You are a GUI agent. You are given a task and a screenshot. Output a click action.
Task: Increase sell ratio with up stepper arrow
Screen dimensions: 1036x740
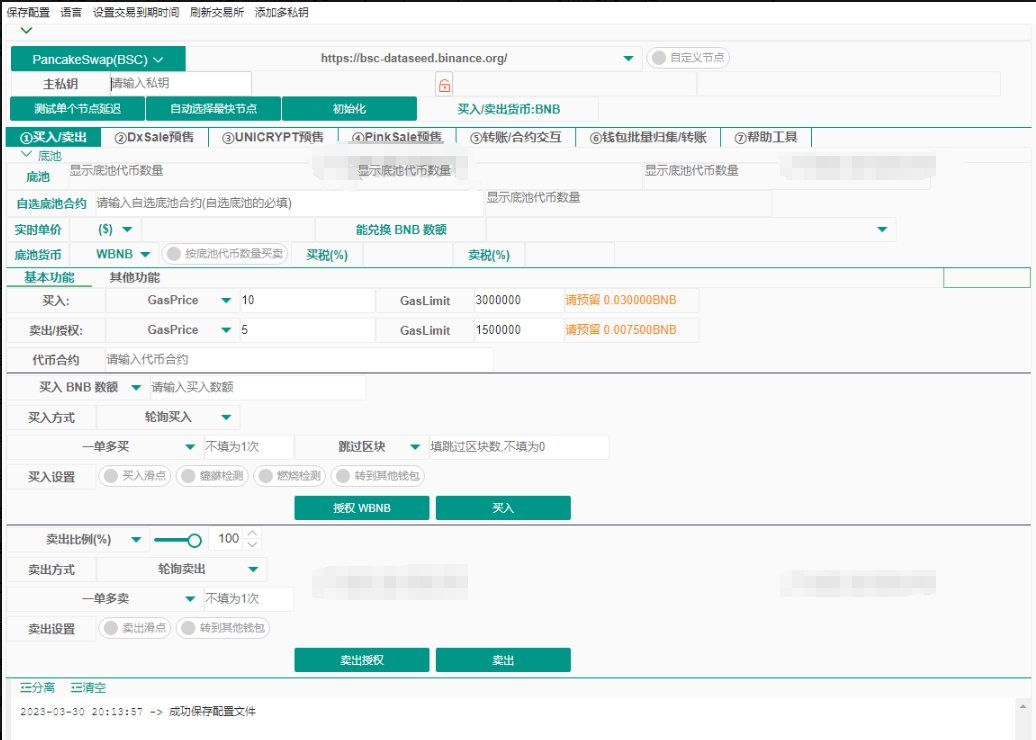[252, 533]
